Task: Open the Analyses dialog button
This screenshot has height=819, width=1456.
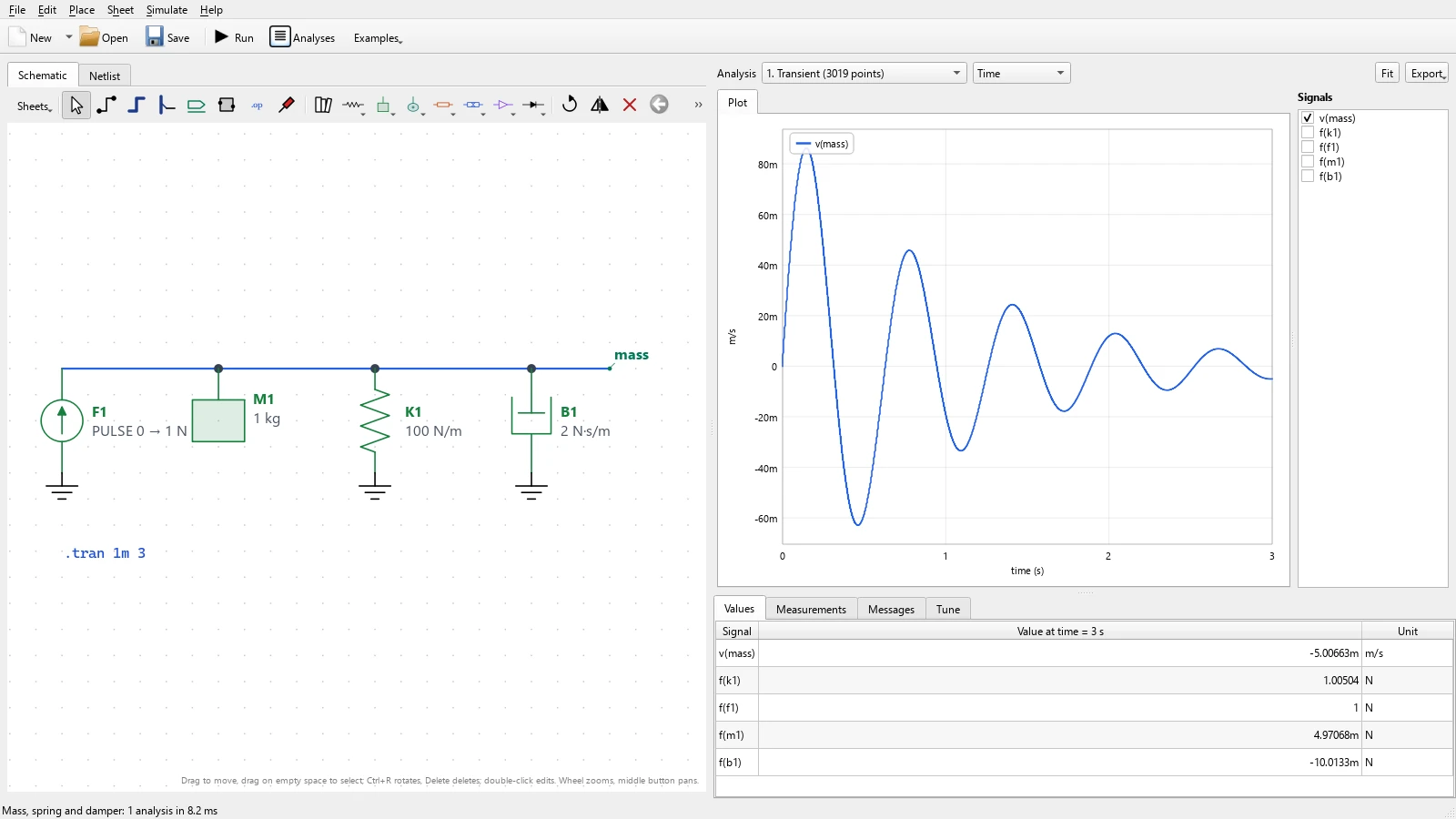Action: (302, 37)
